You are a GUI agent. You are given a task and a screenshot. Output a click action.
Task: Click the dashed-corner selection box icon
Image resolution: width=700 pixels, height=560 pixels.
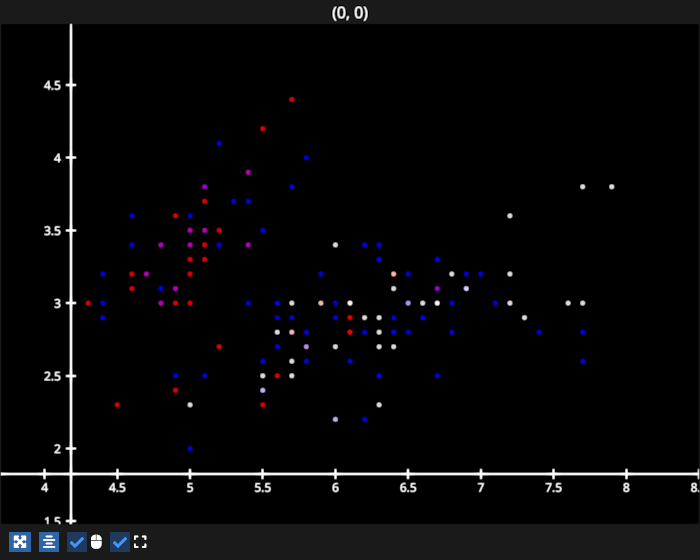[140, 542]
